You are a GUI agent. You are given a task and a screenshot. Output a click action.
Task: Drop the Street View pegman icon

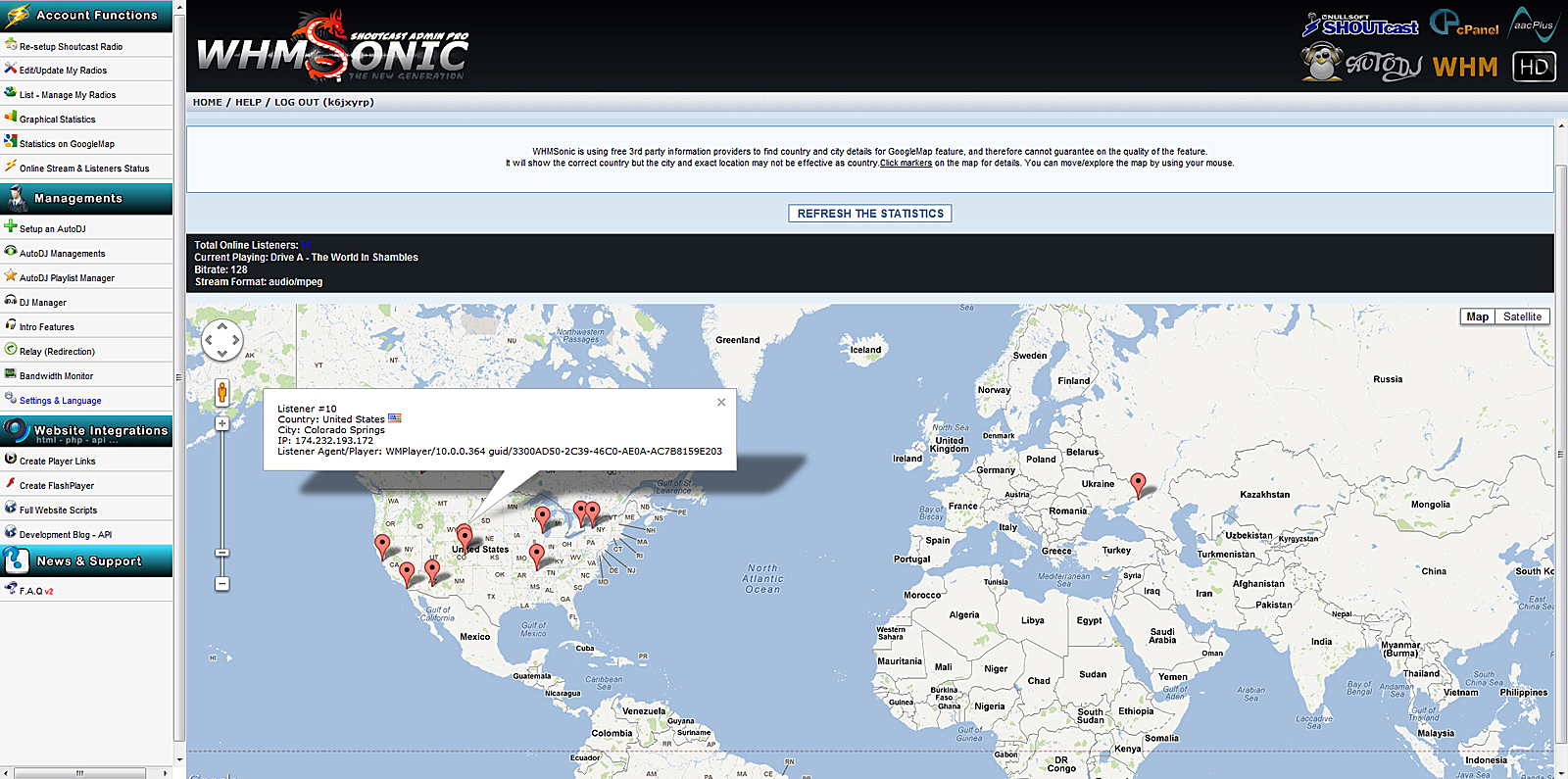pos(222,393)
